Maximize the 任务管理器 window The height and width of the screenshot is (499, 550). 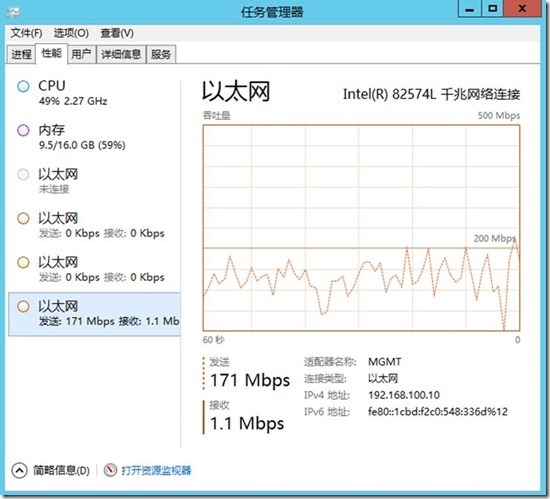point(492,9)
